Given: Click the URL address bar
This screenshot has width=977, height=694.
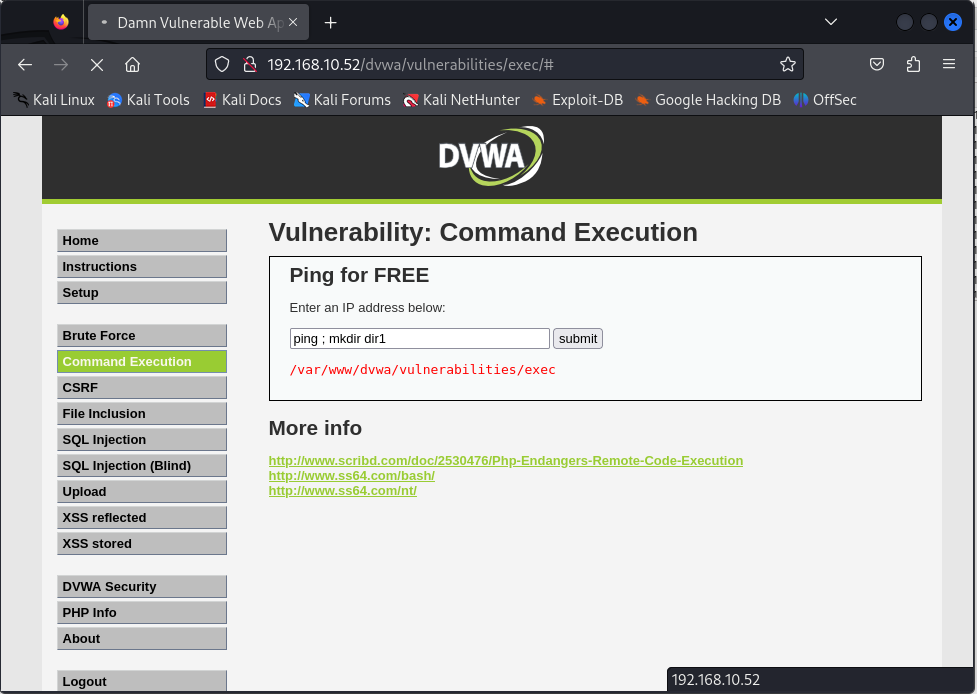Looking at the screenshot, I should click(505, 64).
